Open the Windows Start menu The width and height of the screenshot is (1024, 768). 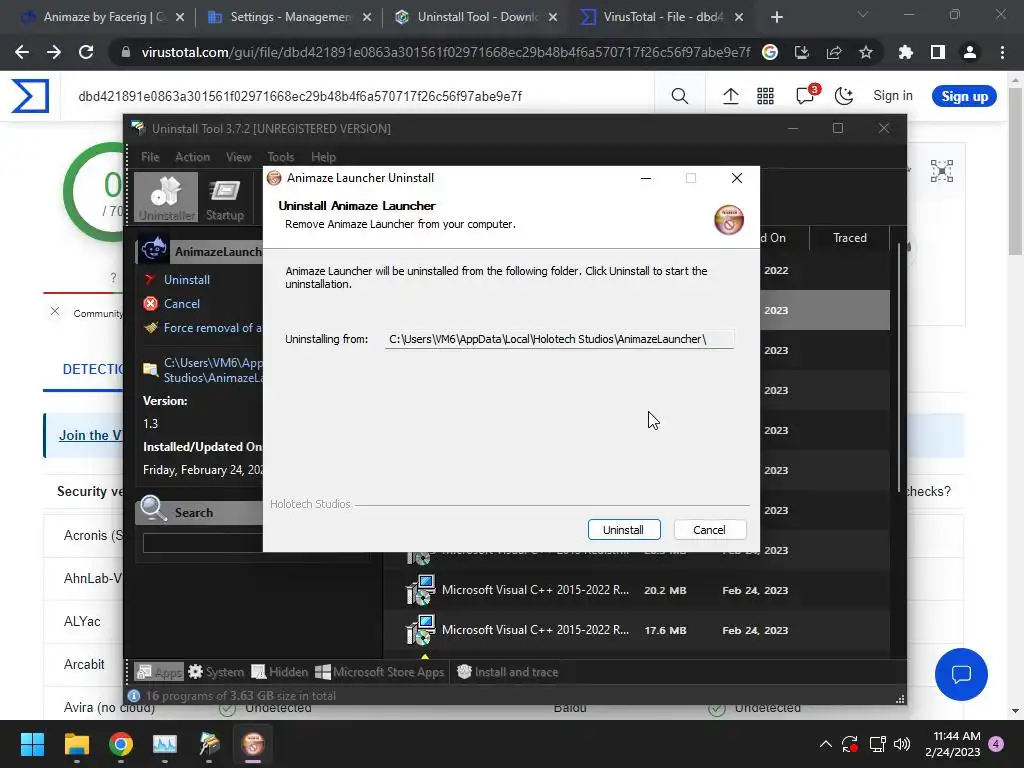point(32,744)
